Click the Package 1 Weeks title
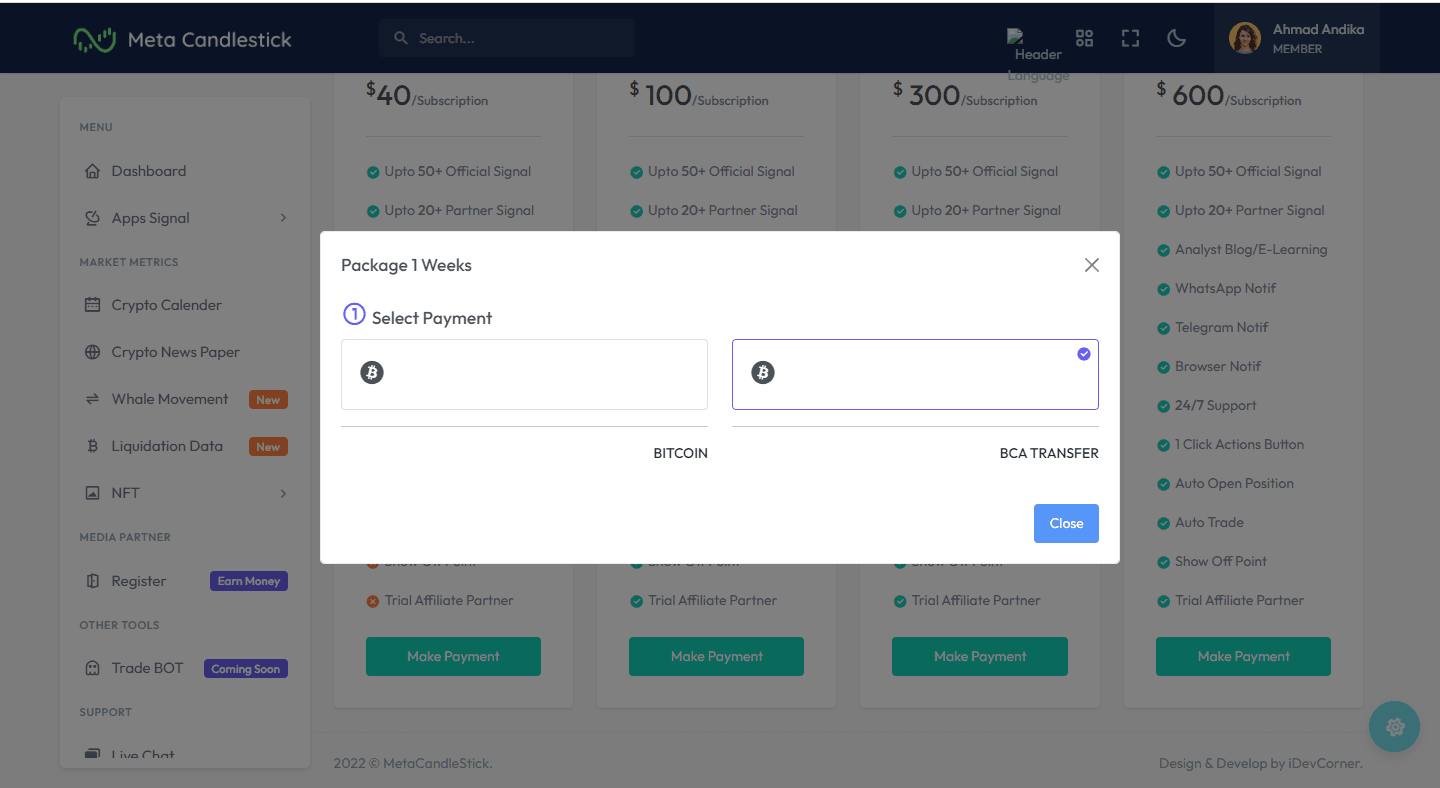 (406, 265)
